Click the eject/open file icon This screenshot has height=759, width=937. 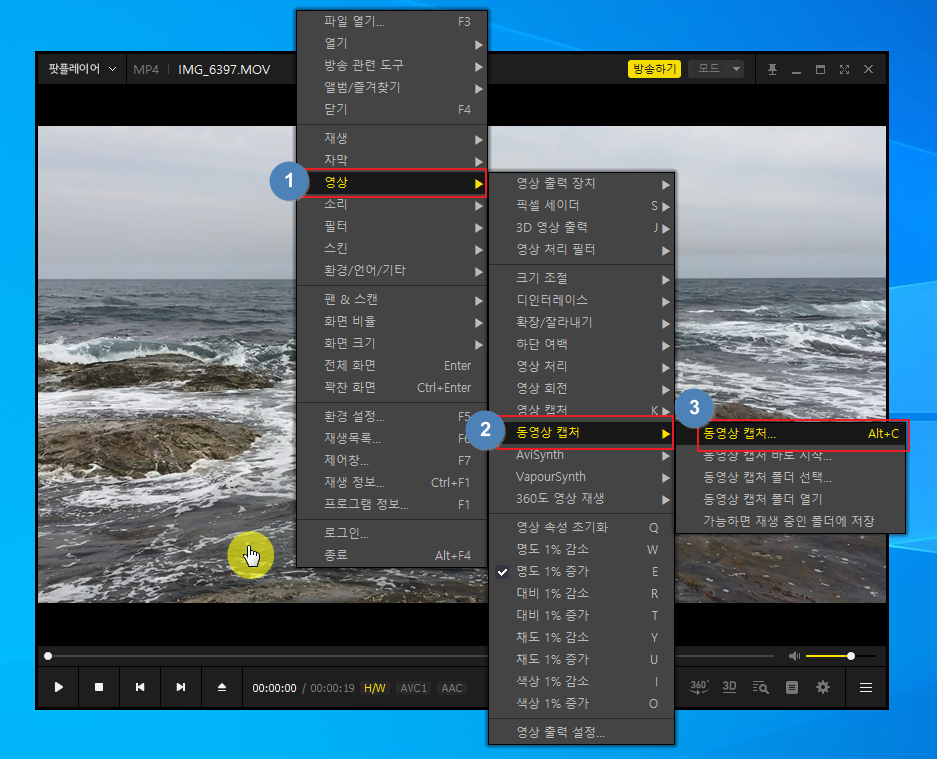point(222,687)
